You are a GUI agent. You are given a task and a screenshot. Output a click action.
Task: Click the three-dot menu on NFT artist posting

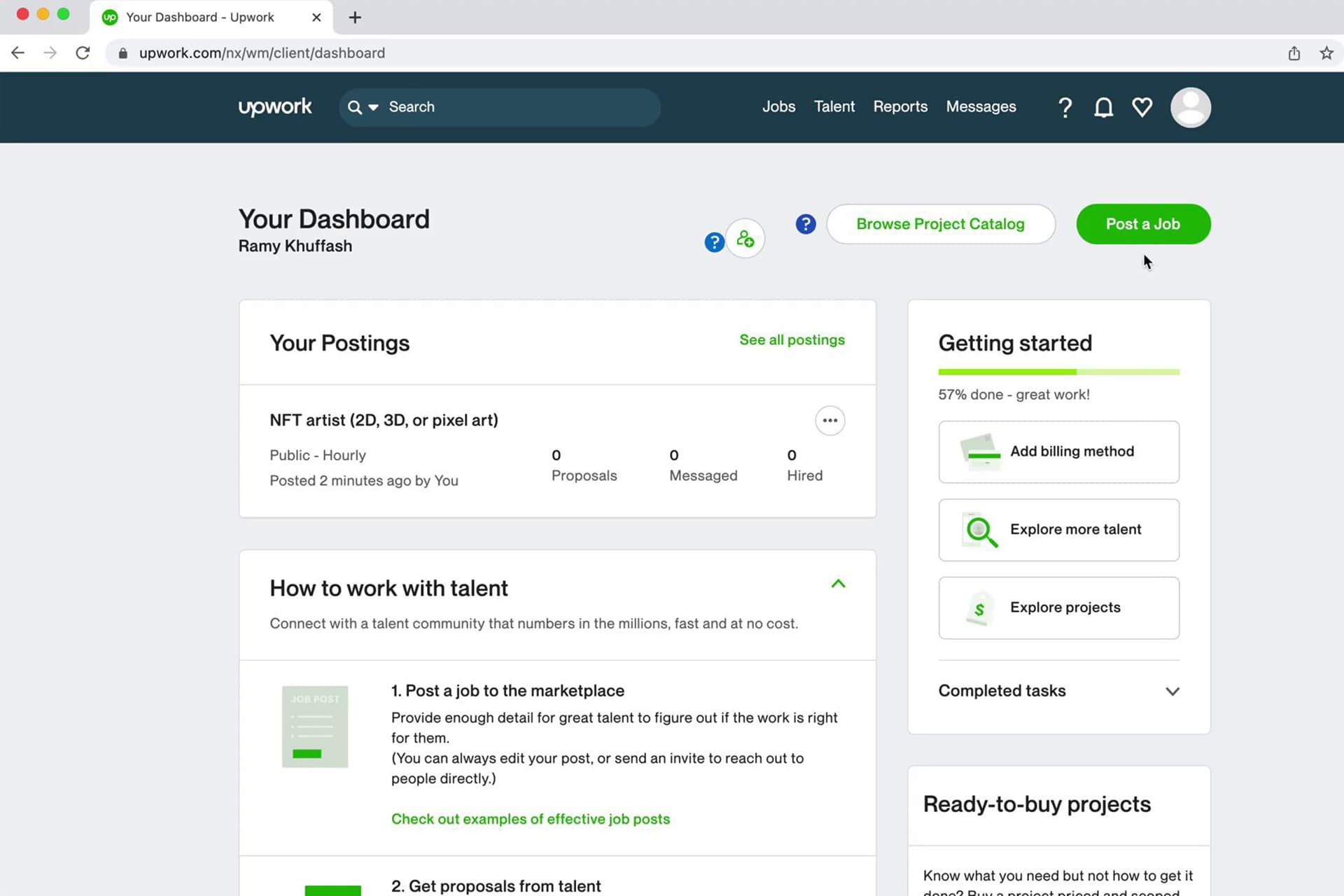(x=830, y=419)
